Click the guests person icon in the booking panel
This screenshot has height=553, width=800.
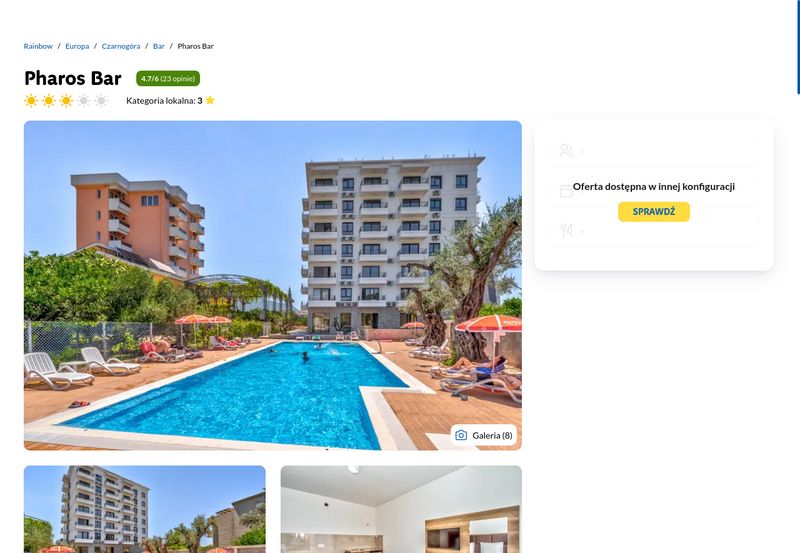coord(566,150)
